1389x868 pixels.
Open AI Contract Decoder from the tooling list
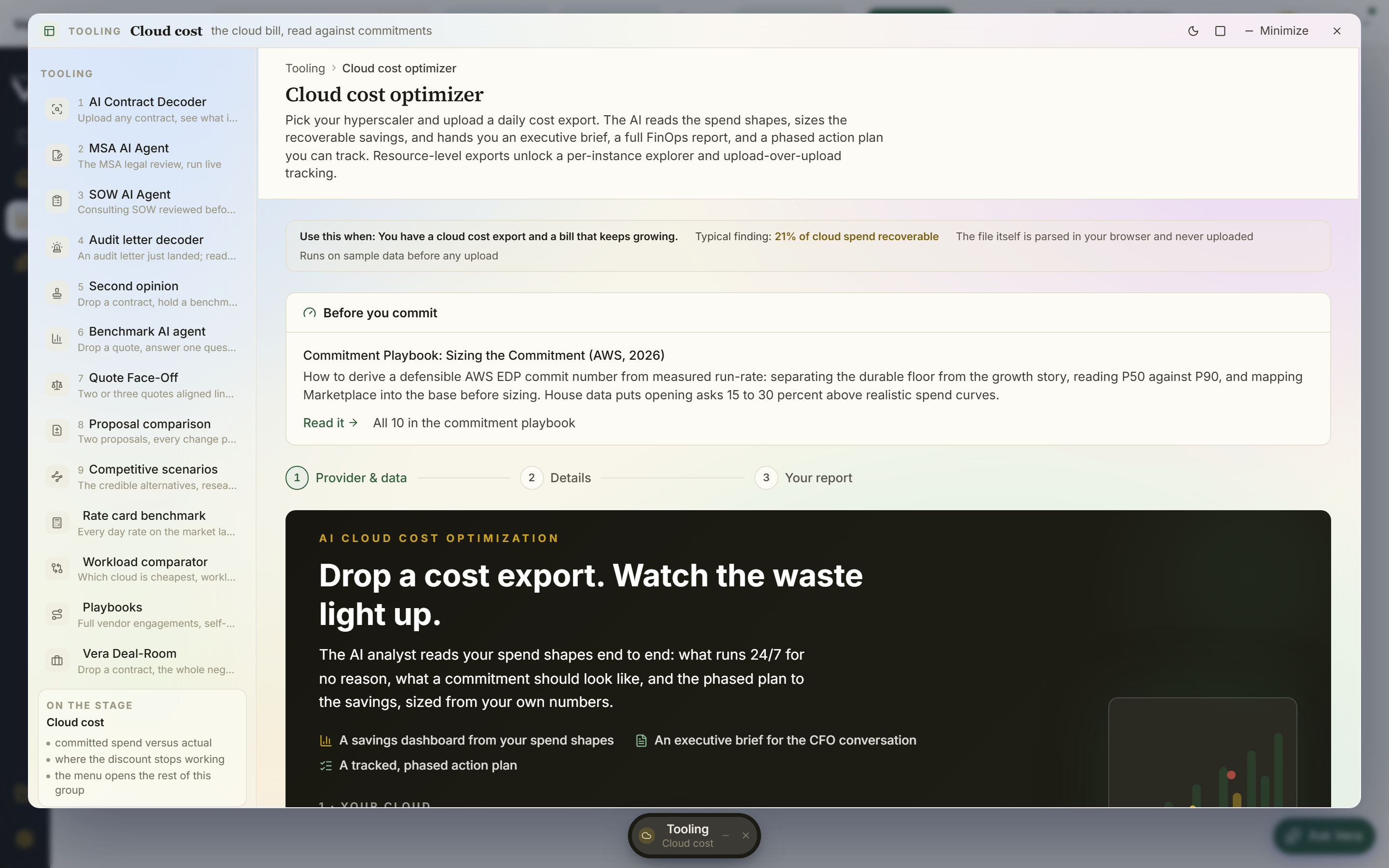coord(142,109)
